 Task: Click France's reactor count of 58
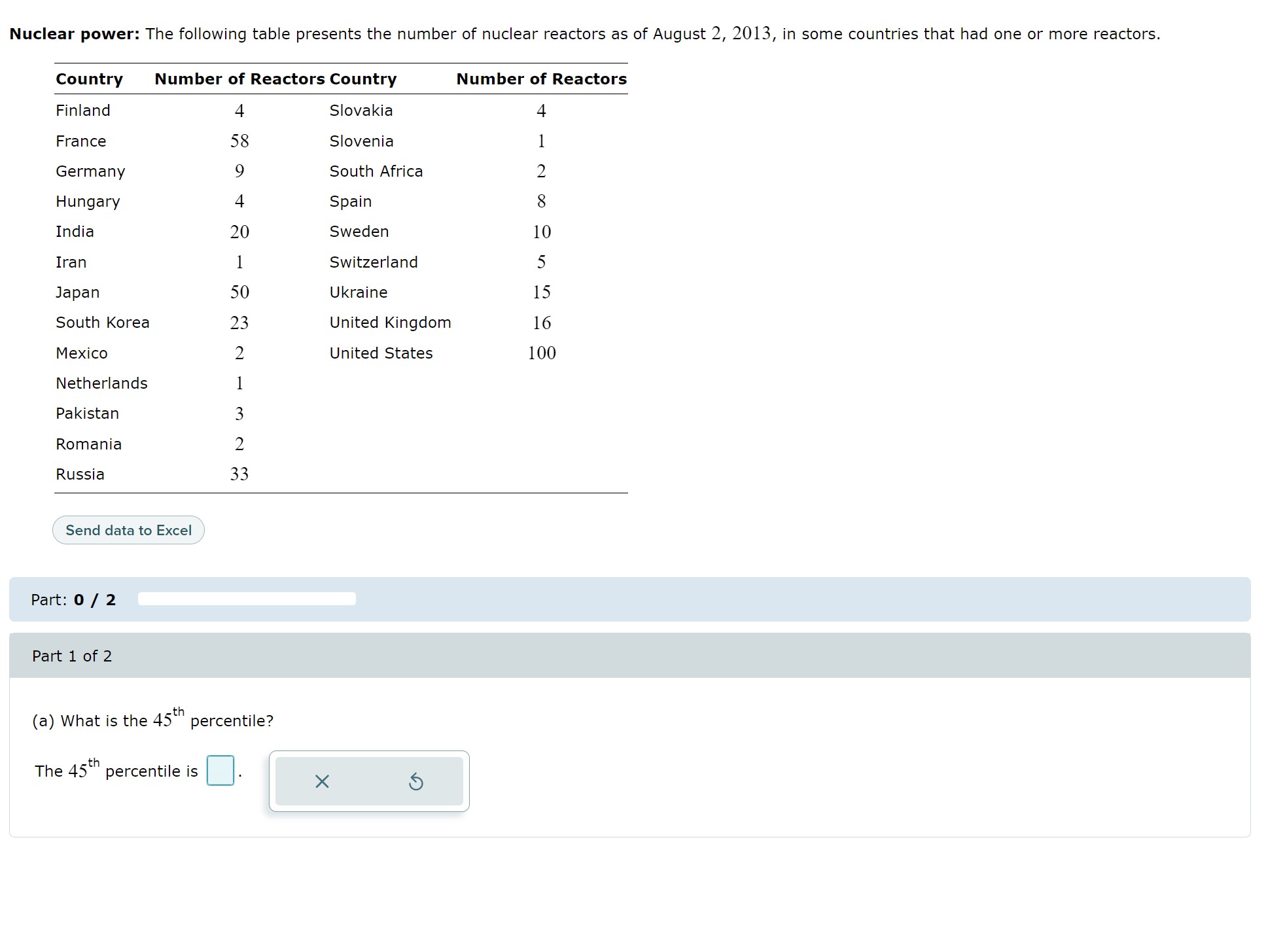239,141
